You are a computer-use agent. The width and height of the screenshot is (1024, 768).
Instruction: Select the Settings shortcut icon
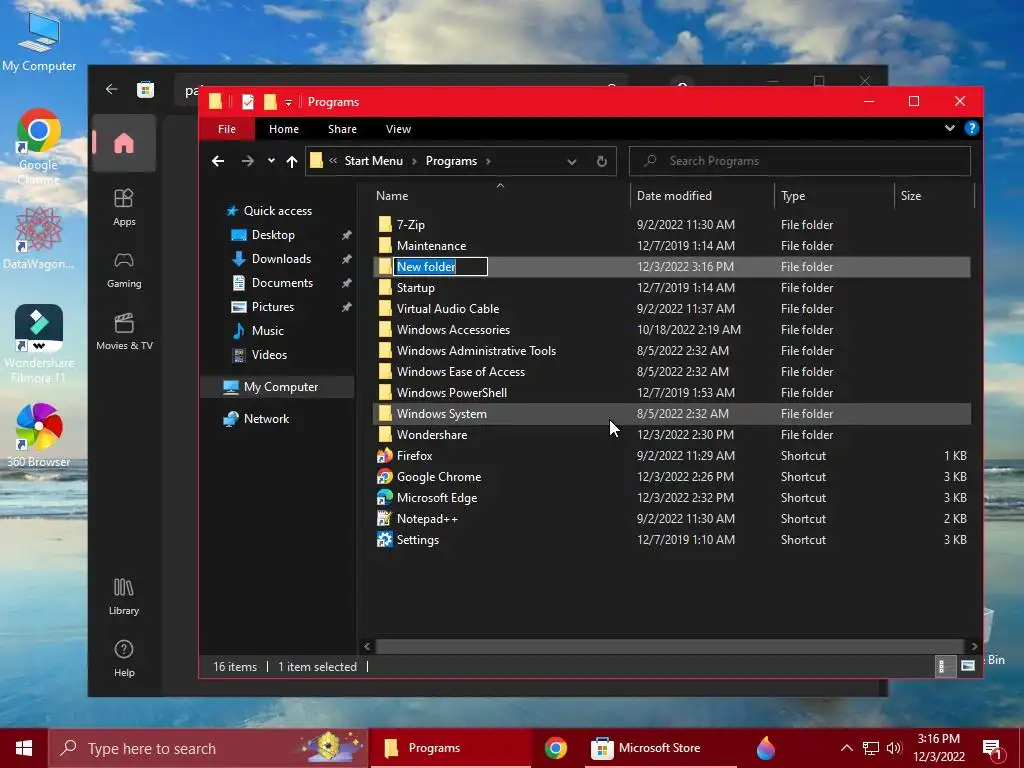[385, 539]
